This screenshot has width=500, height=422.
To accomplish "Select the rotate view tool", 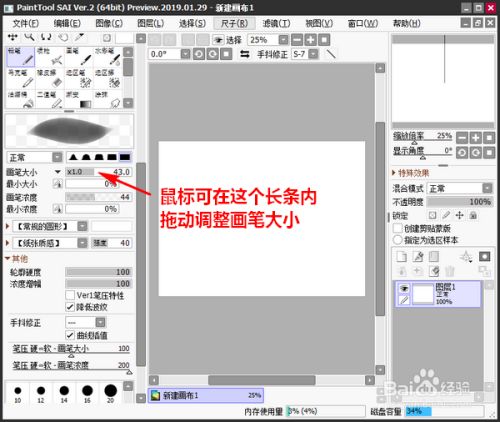I will [46, 37].
